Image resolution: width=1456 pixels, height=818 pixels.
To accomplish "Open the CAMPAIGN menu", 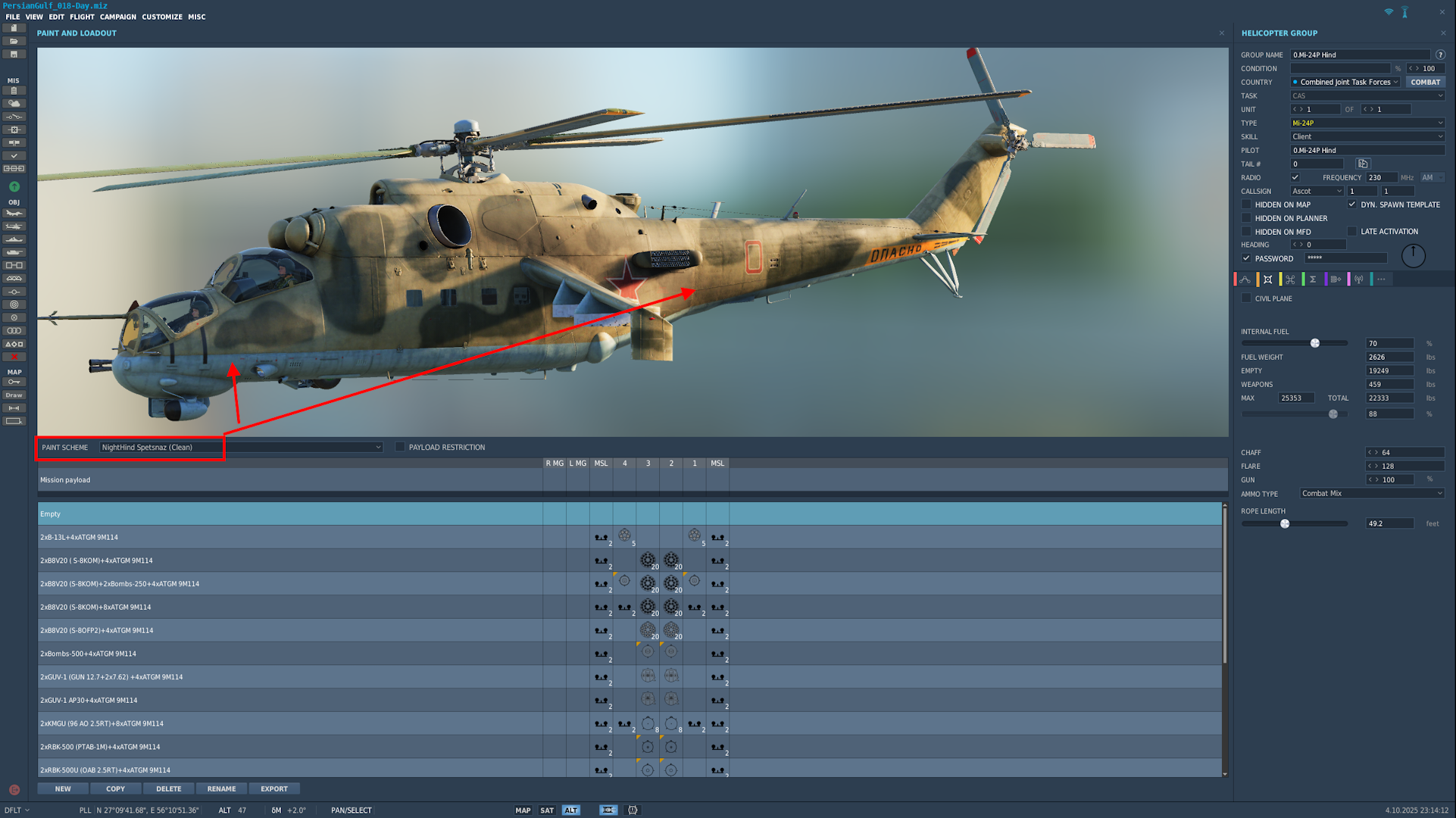I will [x=118, y=17].
